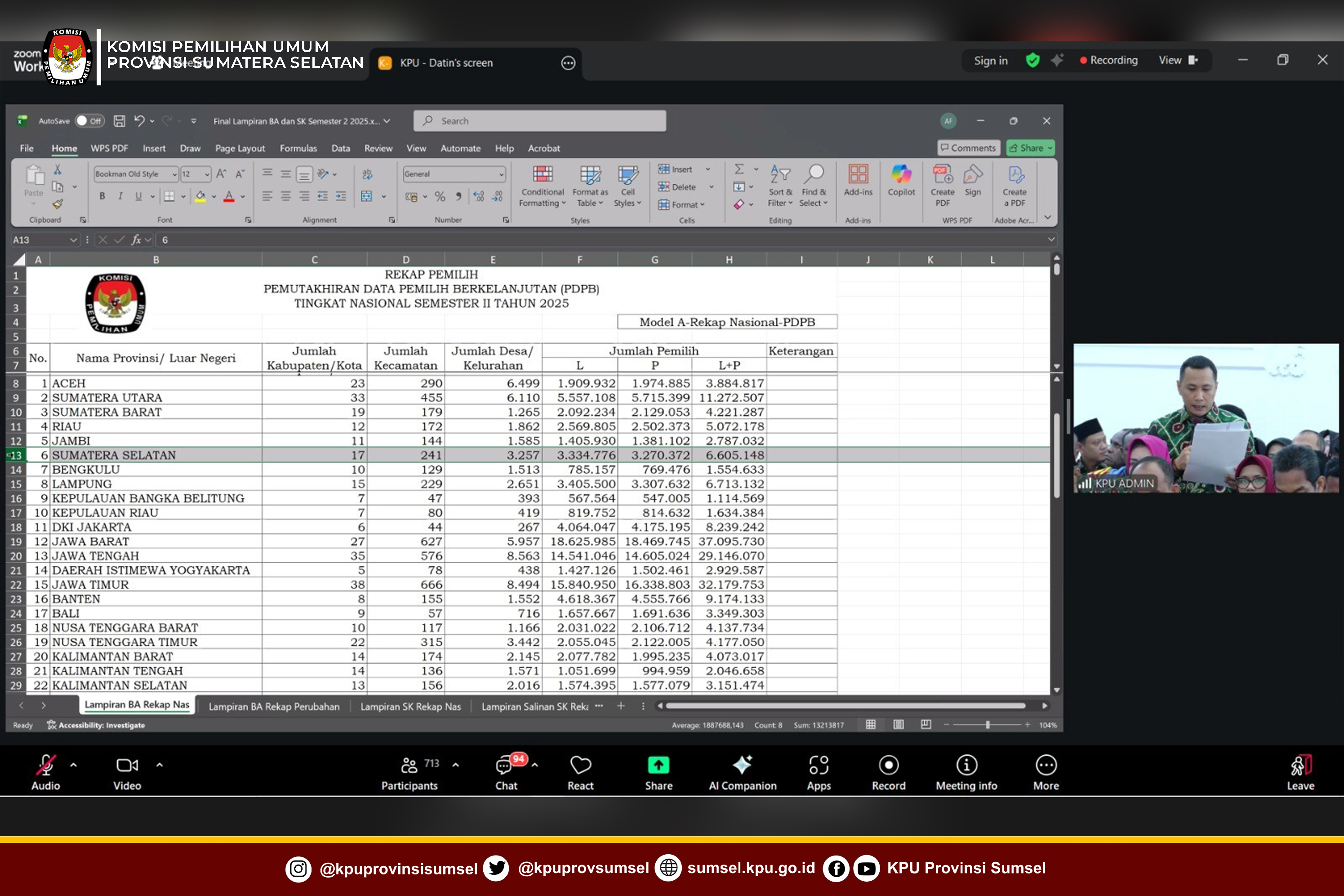Open the Formulas ribbon tab
1344x896 pixels.
click(x=298, y=148)
